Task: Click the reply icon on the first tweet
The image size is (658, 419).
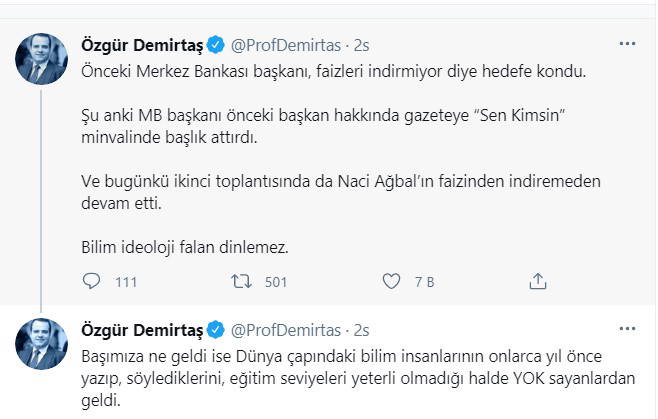Action: (x=91, y=281)
